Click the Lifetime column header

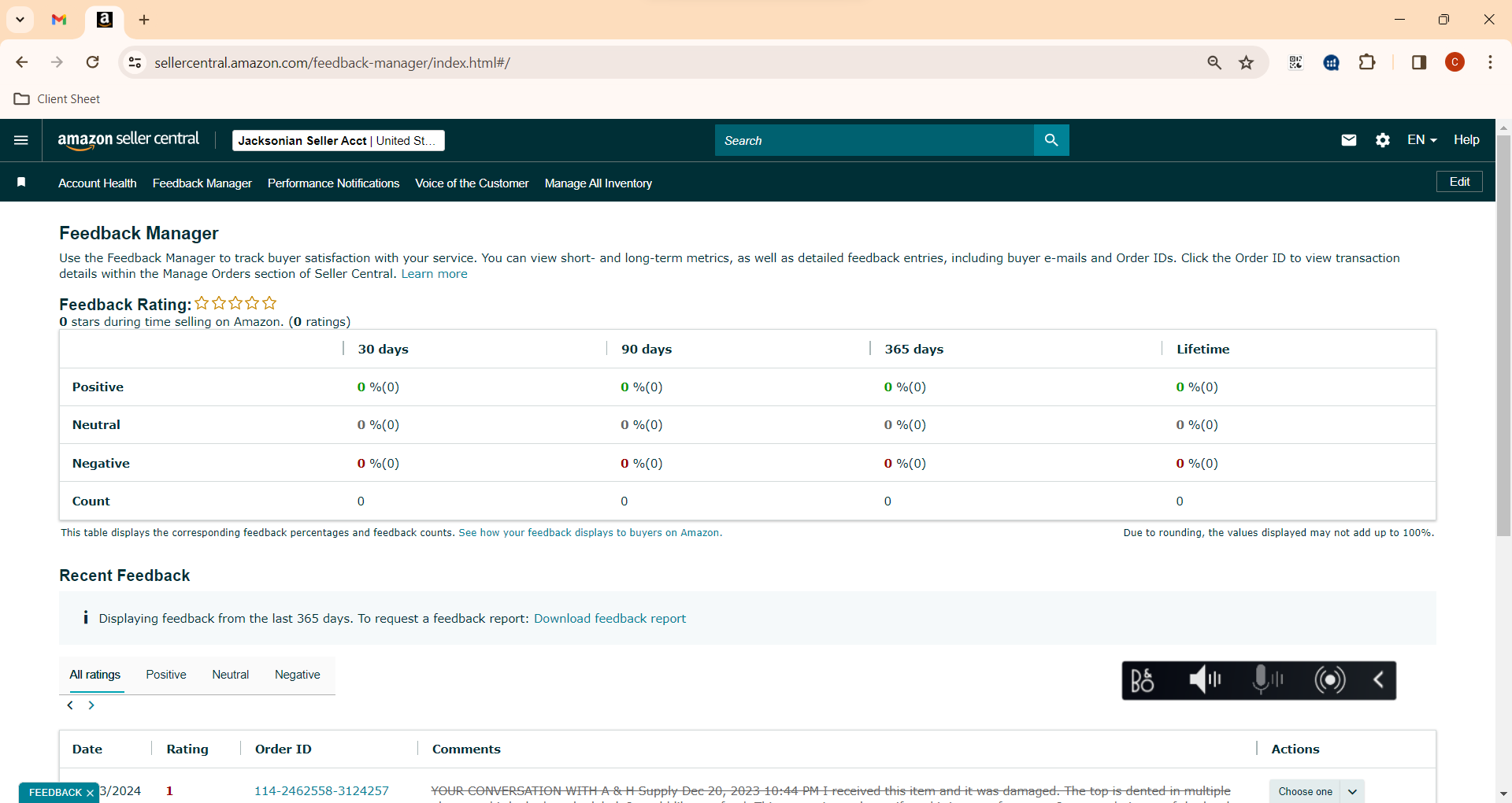[x=1203, y=350]
